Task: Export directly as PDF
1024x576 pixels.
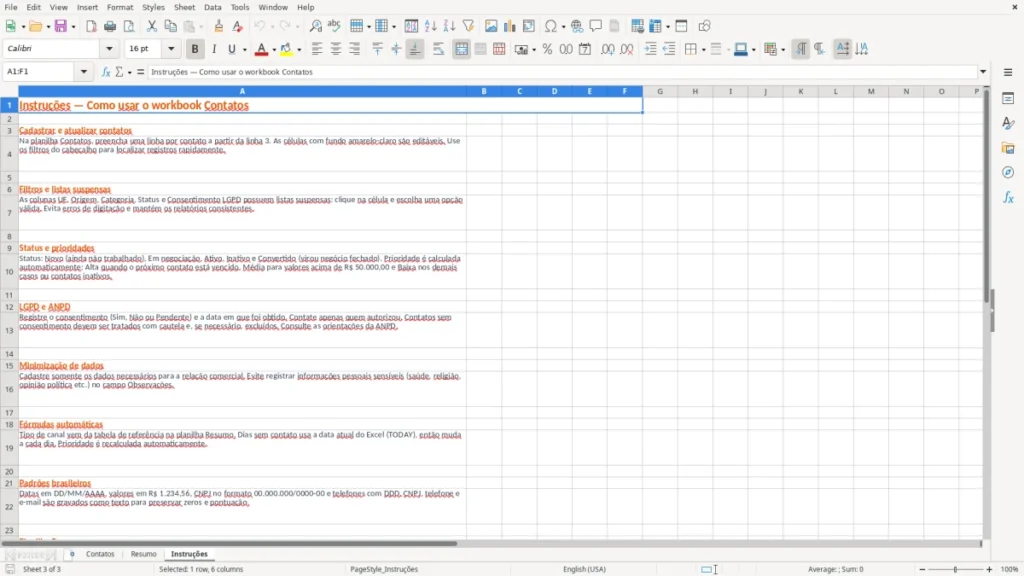Action: (x=91, y=26)
